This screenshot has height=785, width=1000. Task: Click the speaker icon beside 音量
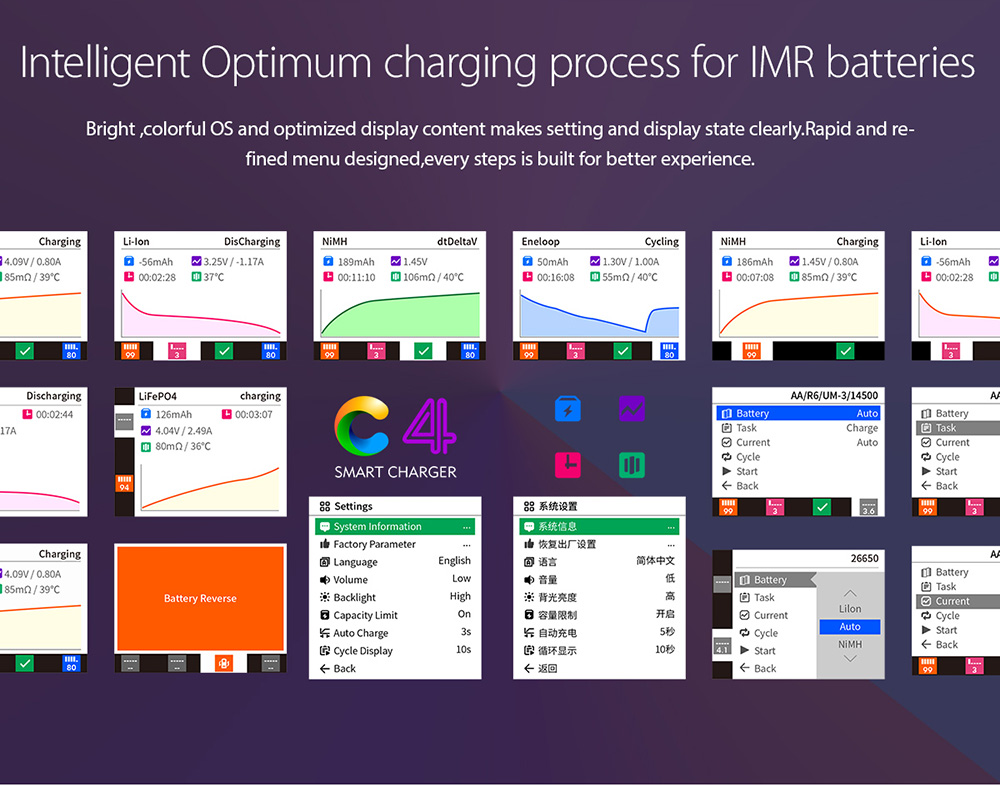529,580
